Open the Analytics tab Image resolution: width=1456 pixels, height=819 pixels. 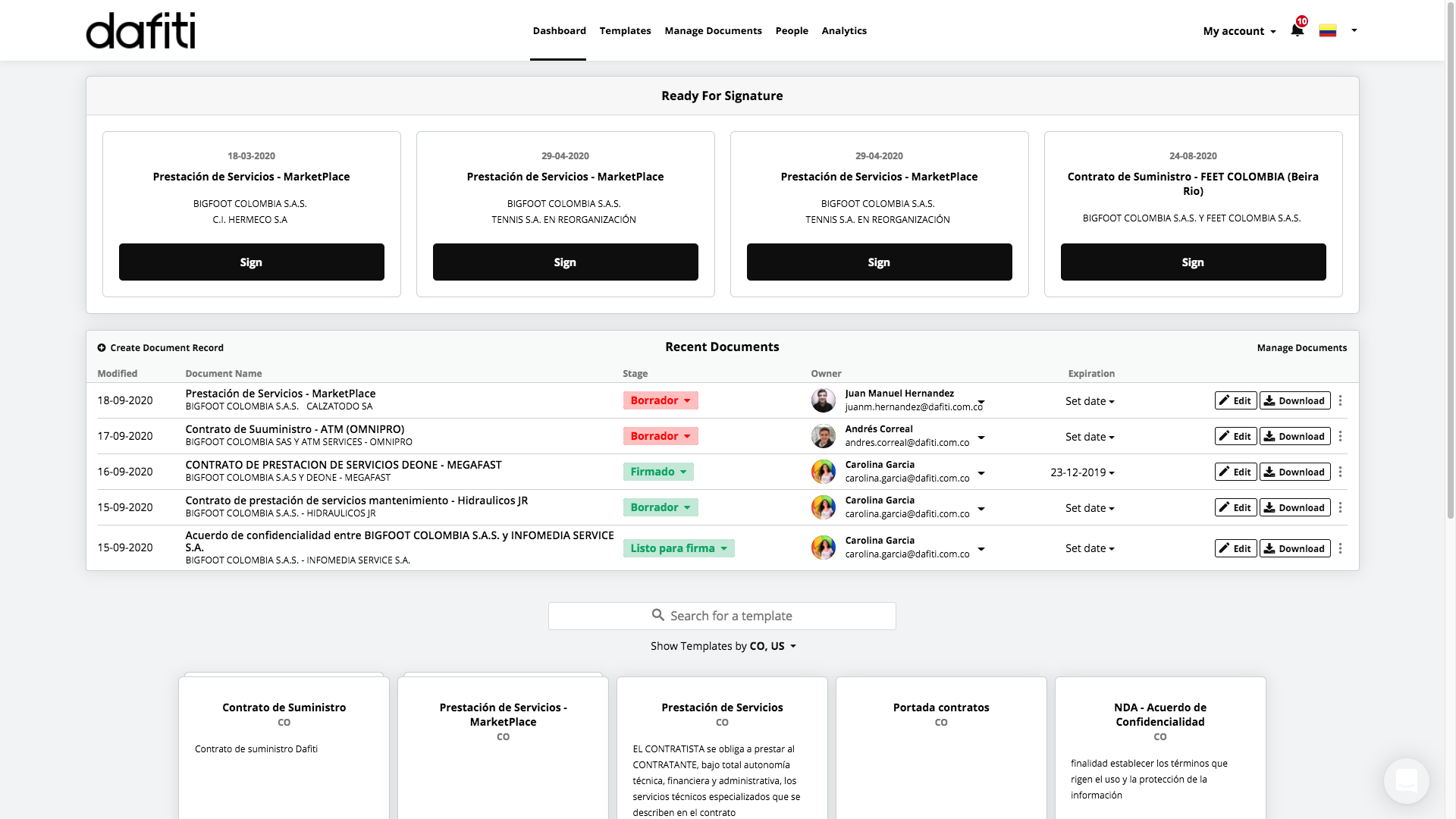pos(844,31)
